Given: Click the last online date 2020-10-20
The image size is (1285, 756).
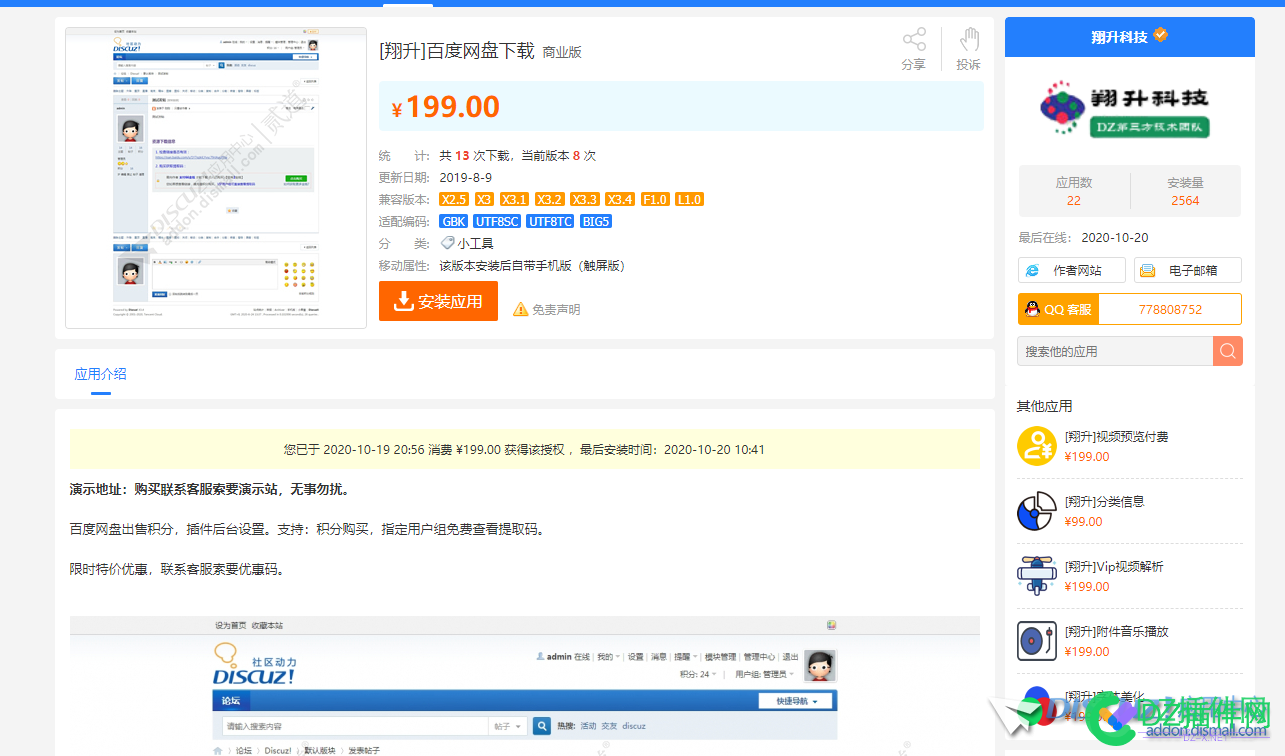Looking at the screenshot, I should pyautogui.click(x=1114, y=237).
